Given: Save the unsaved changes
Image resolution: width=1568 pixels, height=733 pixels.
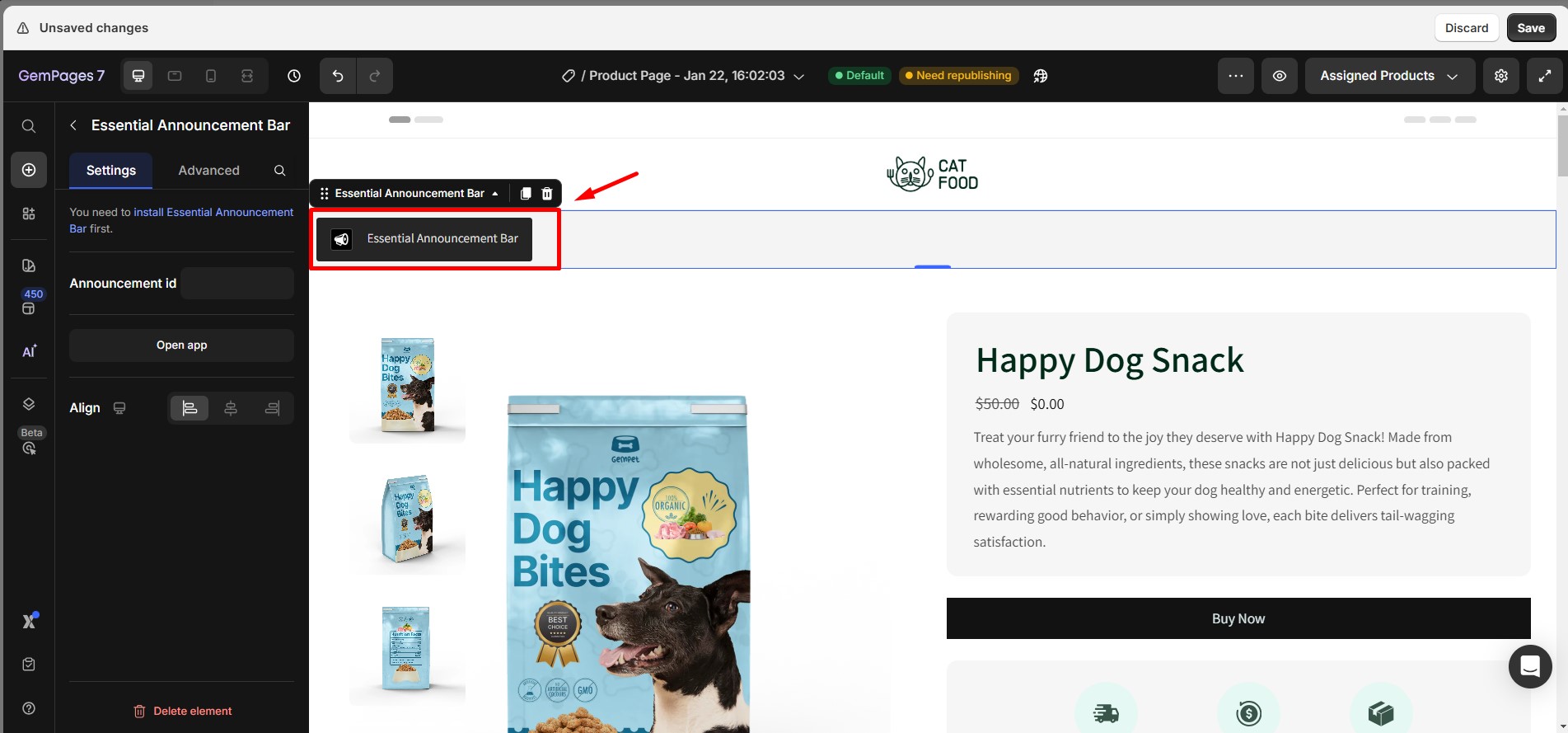Looking at the screenshot, I should (x=1531, y=28).
